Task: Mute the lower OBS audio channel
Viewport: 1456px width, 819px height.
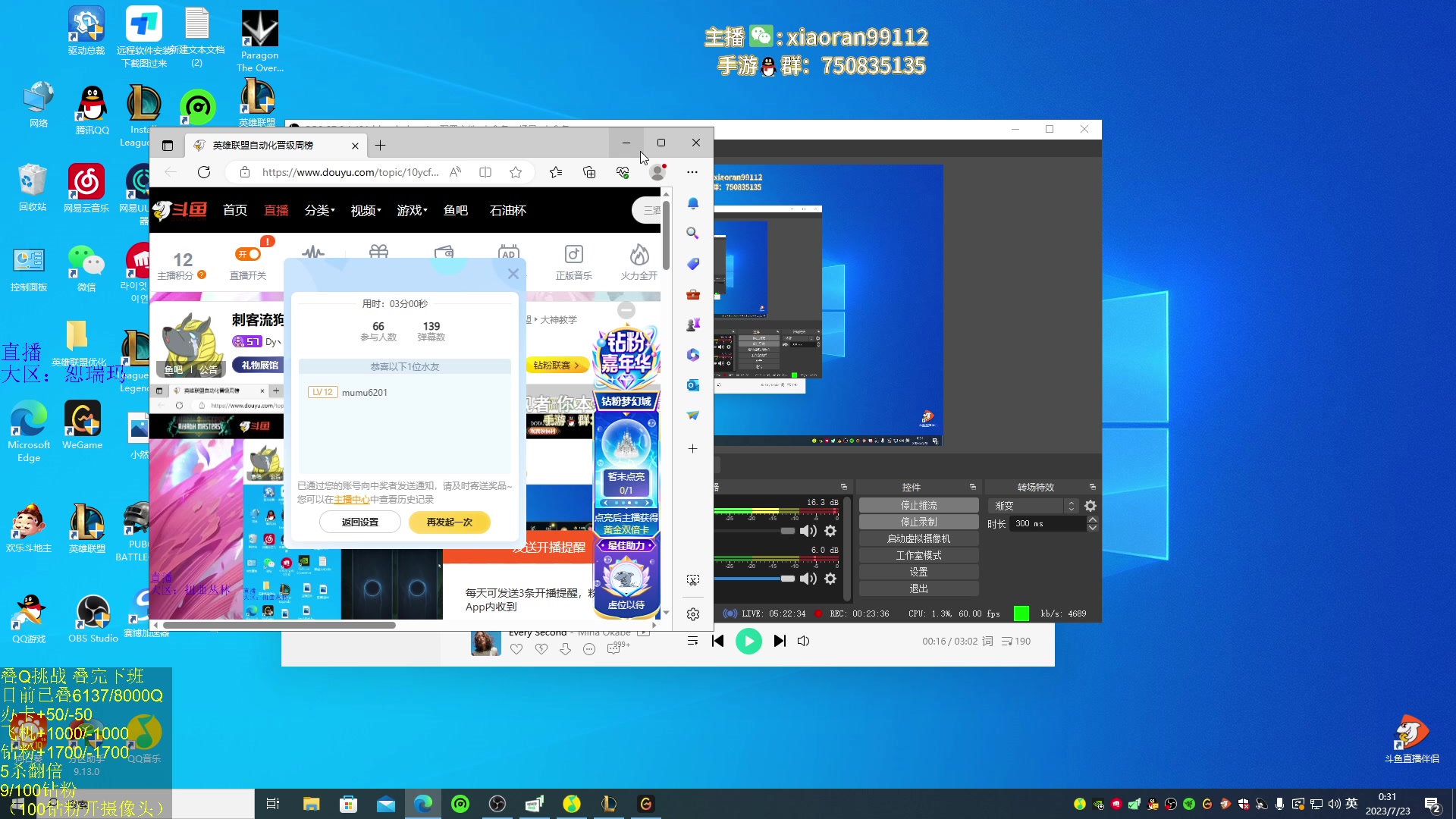Action: (808, 579)
